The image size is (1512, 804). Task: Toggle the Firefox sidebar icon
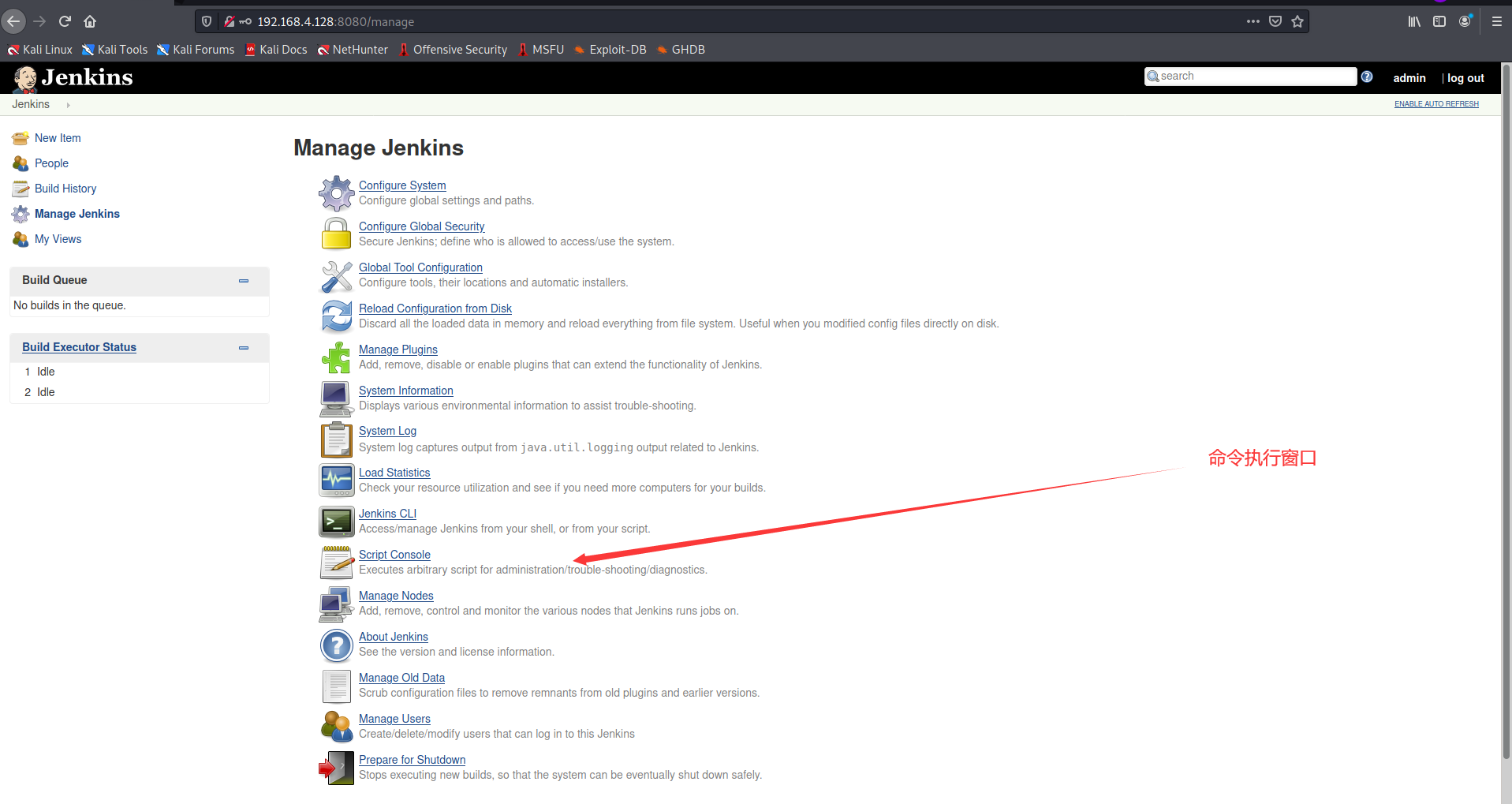(1439, 21)
